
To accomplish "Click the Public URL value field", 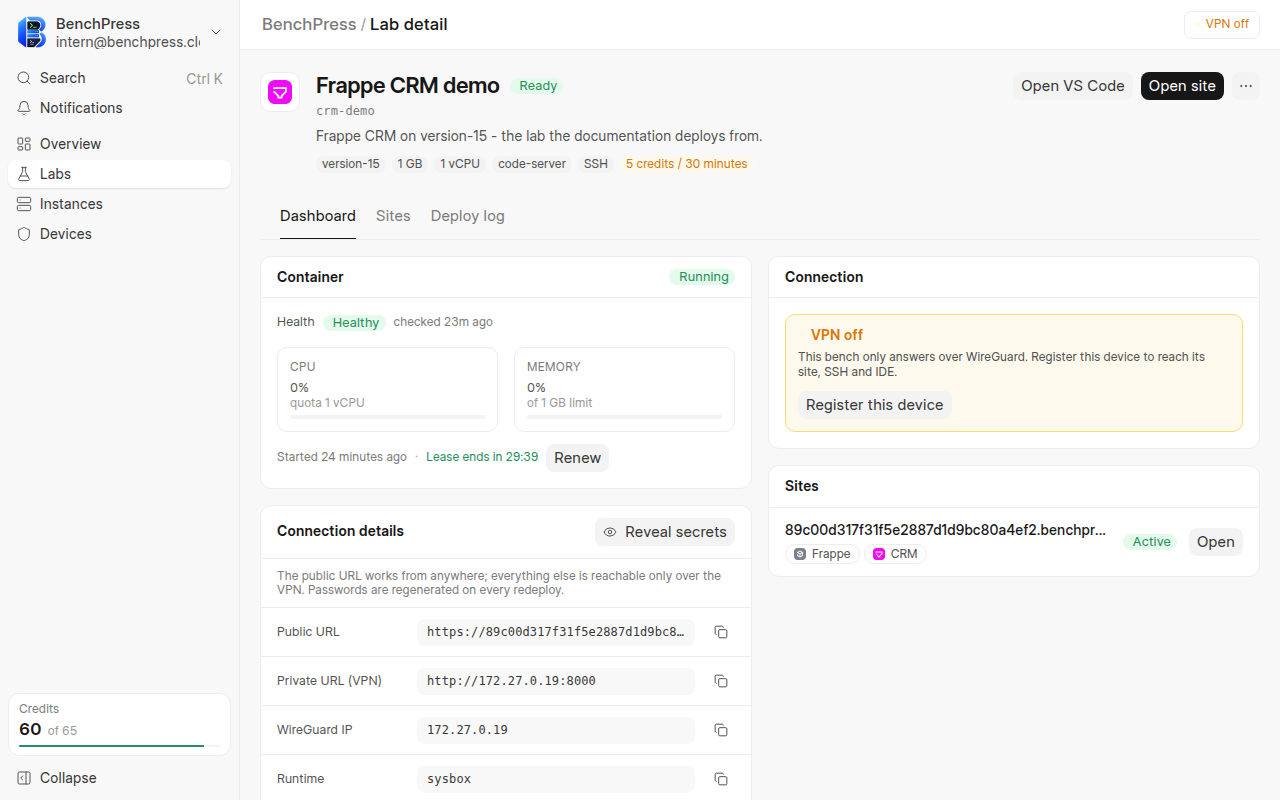I will click(x=556, y=632).
